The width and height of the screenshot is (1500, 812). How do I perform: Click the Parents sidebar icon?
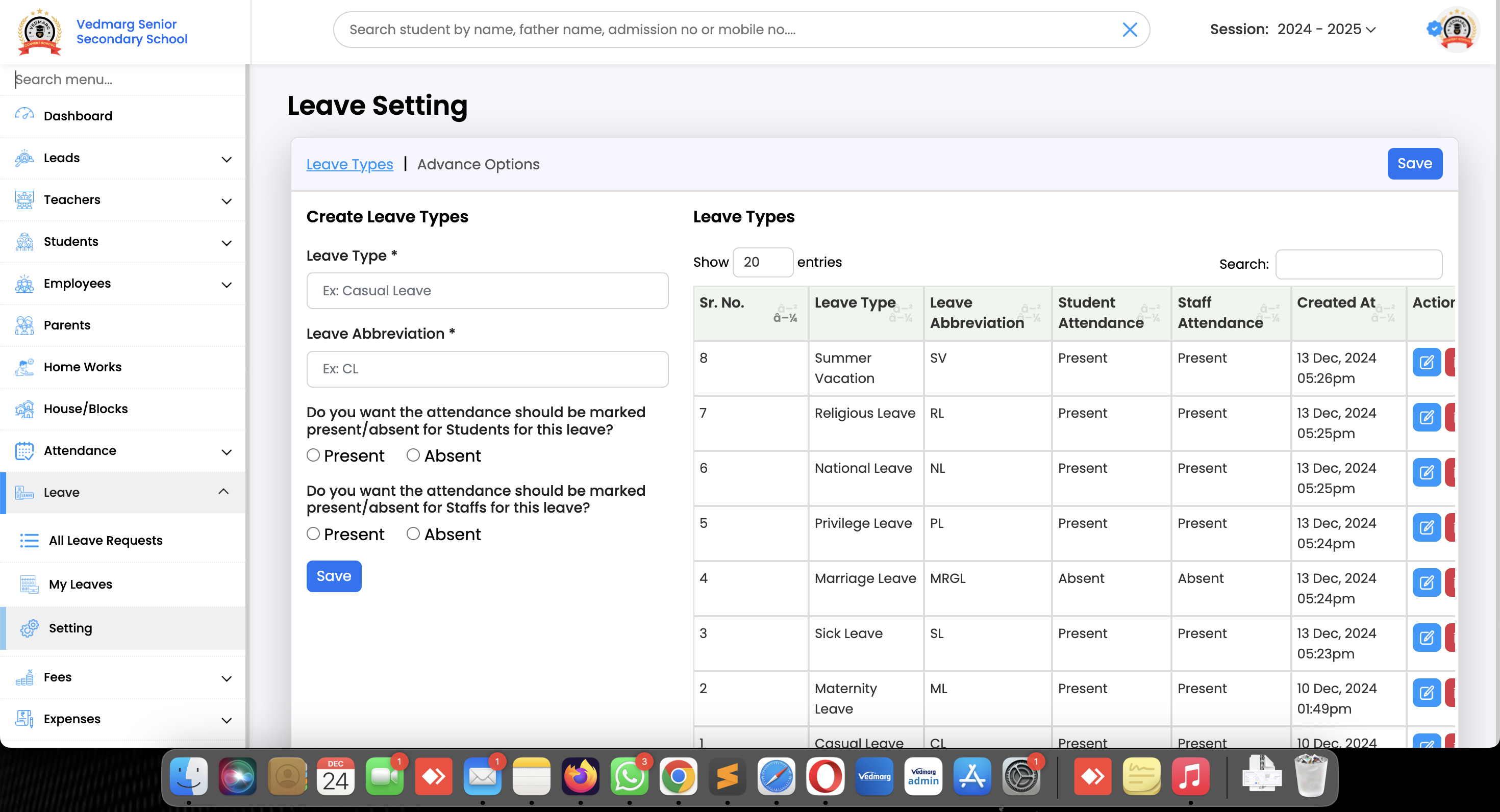[24, 325]
